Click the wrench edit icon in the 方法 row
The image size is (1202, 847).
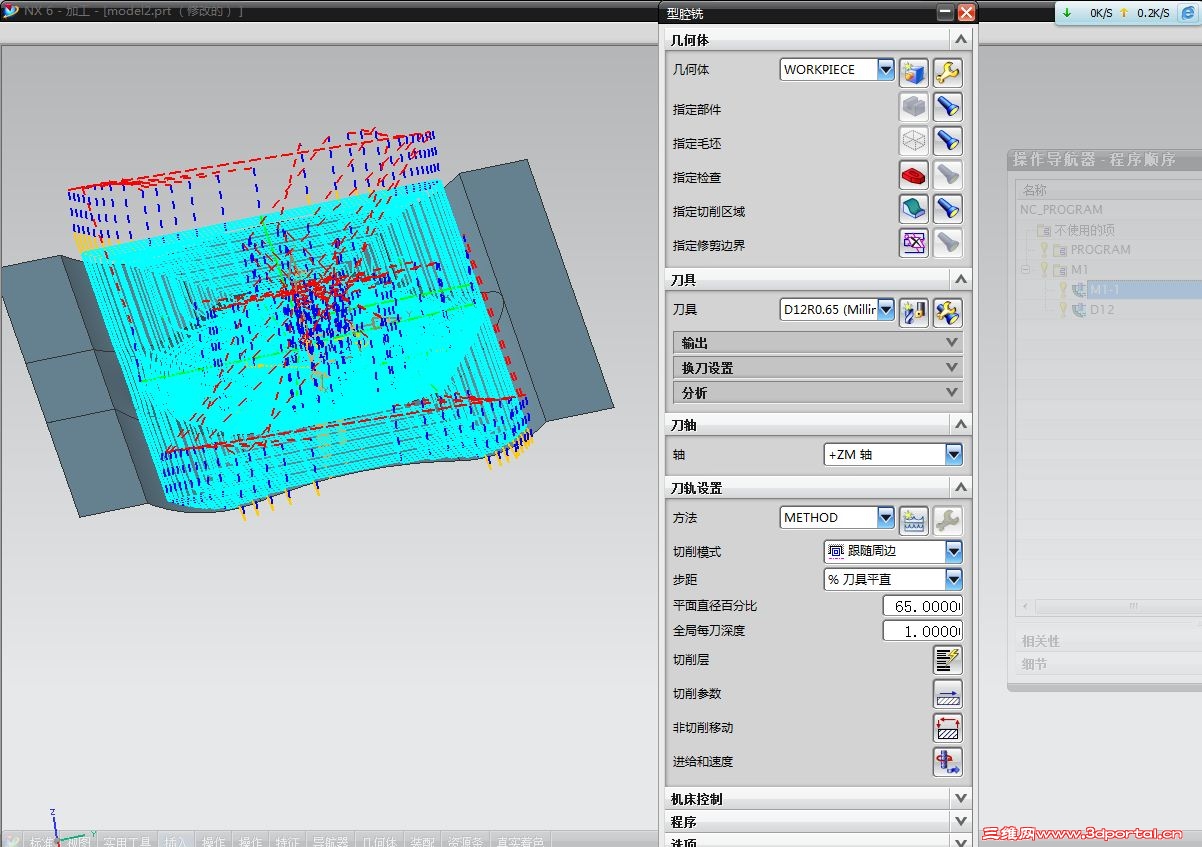947,520
